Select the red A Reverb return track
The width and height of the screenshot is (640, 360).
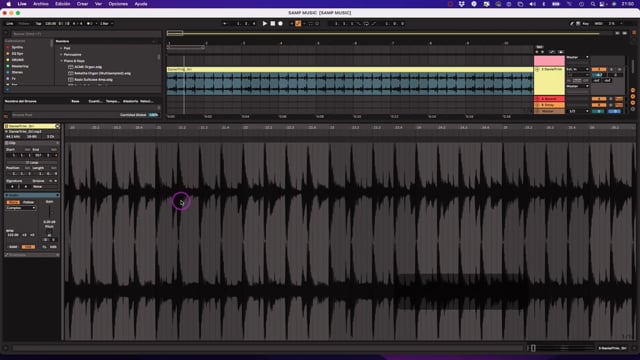549,99
